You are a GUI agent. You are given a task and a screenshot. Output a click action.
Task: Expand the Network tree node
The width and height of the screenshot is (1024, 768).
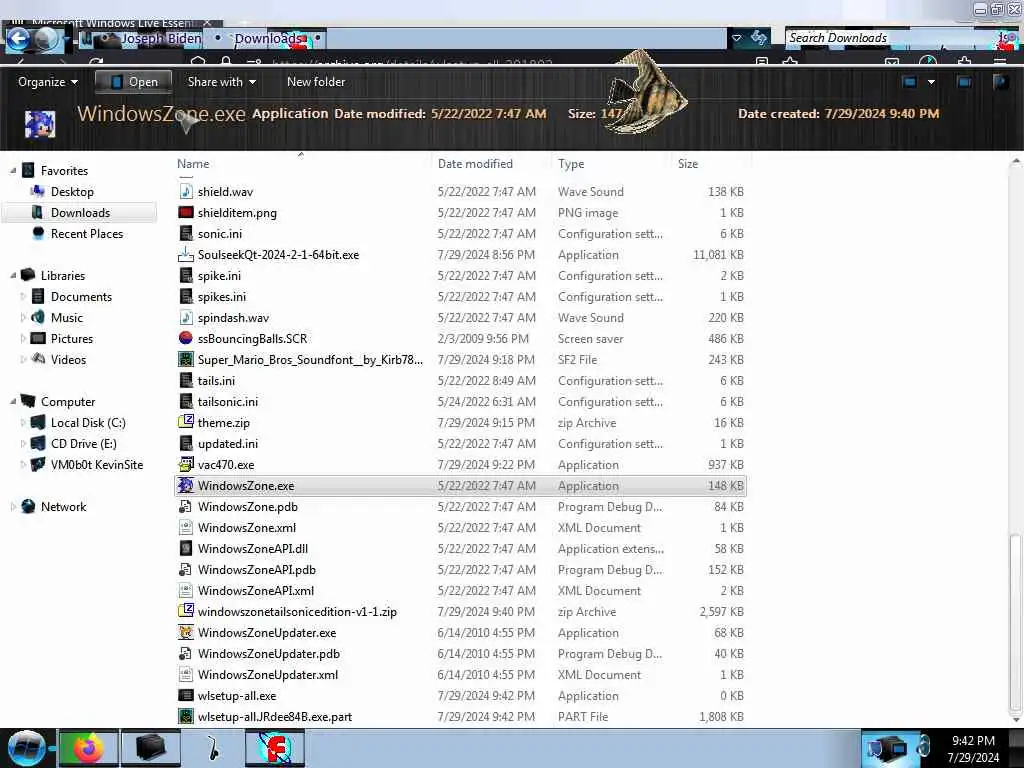pyautogui.click(x=13, y=507)
